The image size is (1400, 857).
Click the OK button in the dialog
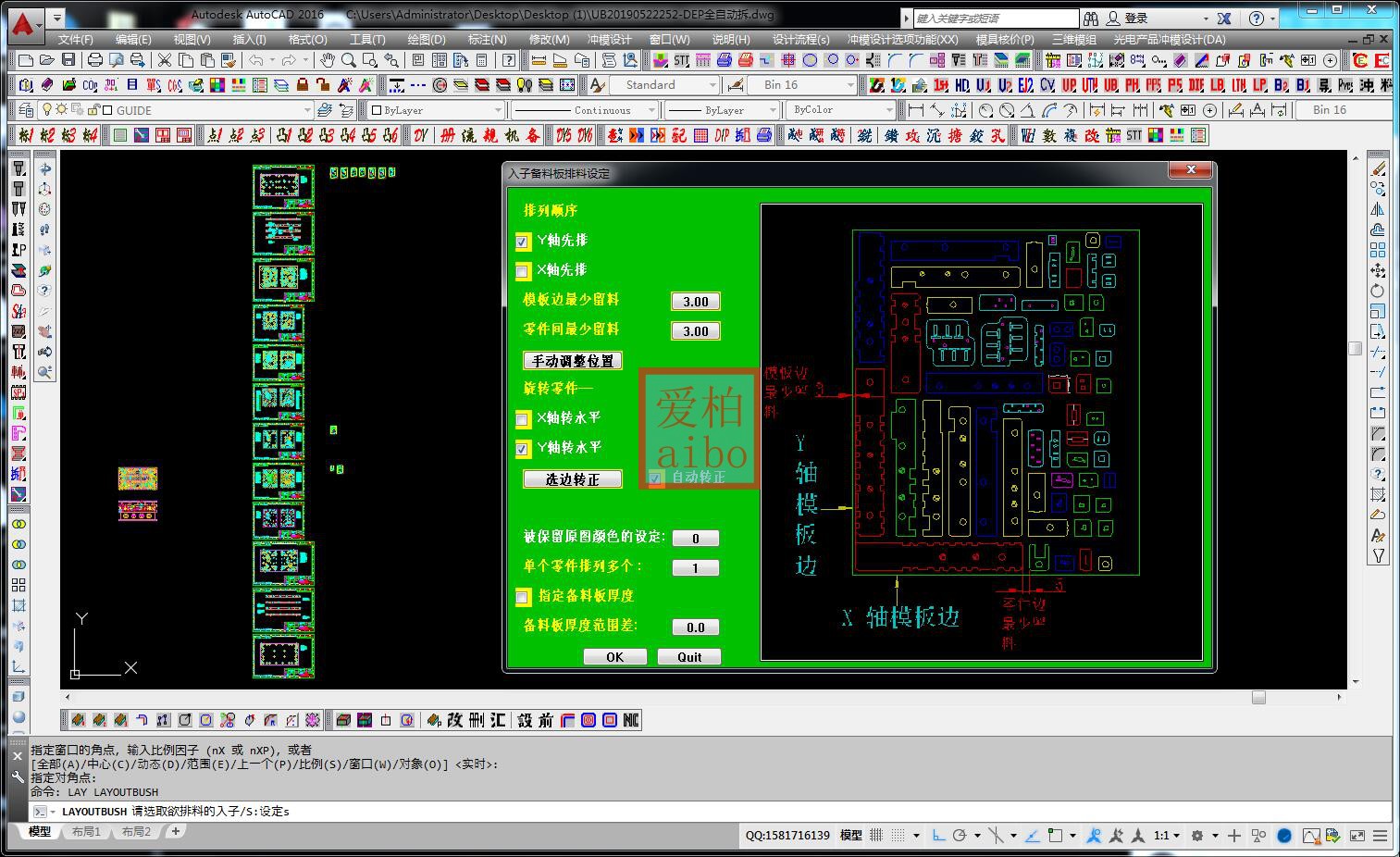(614, 657)
